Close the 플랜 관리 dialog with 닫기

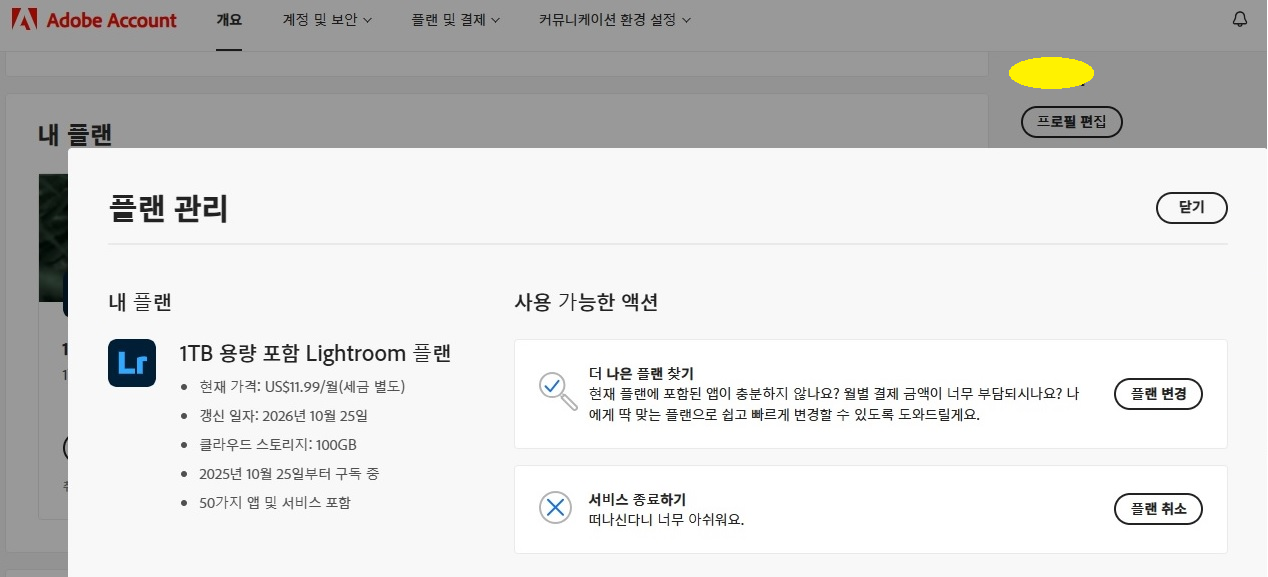pyautogui.click(x=1191, y=208)
